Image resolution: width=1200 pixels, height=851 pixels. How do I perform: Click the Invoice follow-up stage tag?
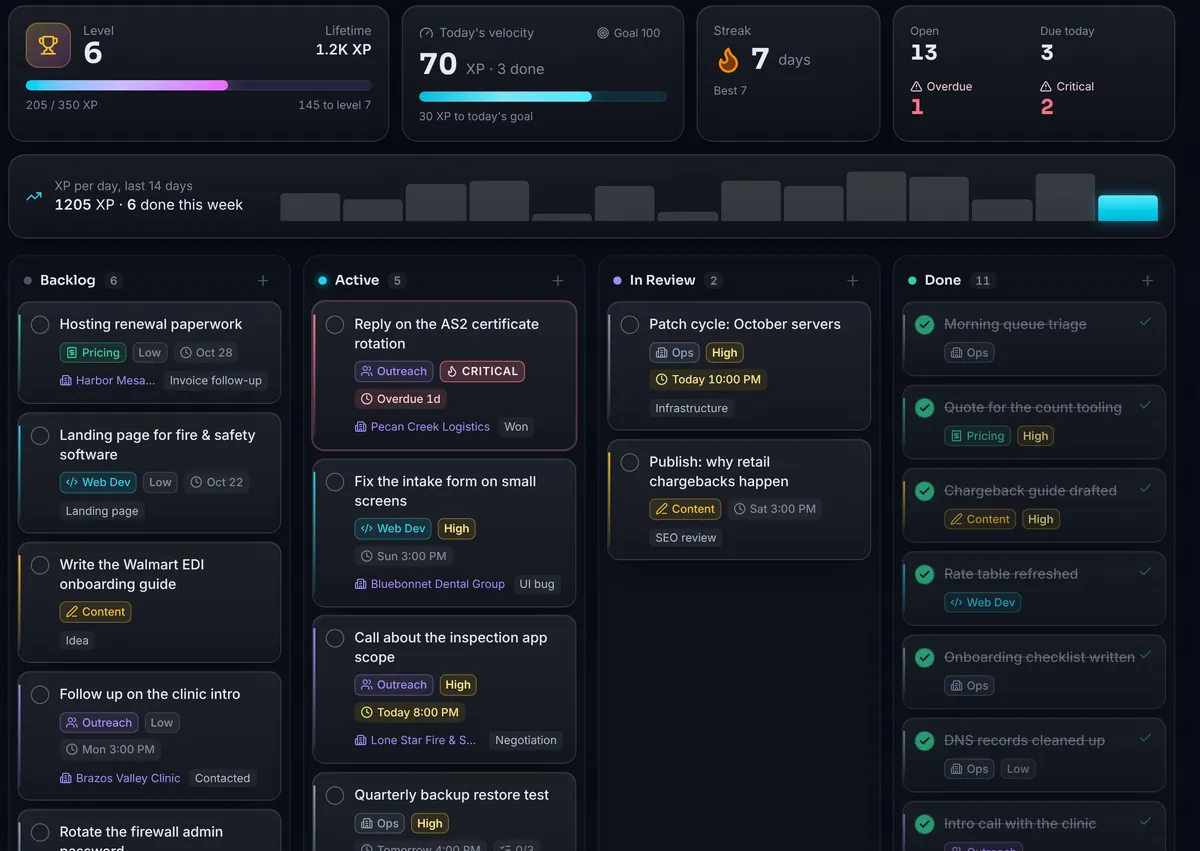pos(215,381)
